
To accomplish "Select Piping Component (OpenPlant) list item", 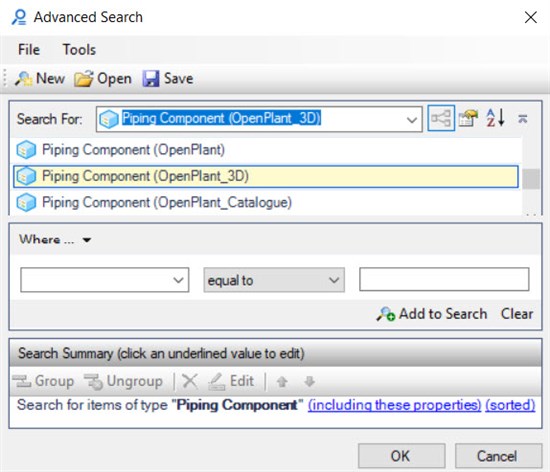I will [266, 150].
